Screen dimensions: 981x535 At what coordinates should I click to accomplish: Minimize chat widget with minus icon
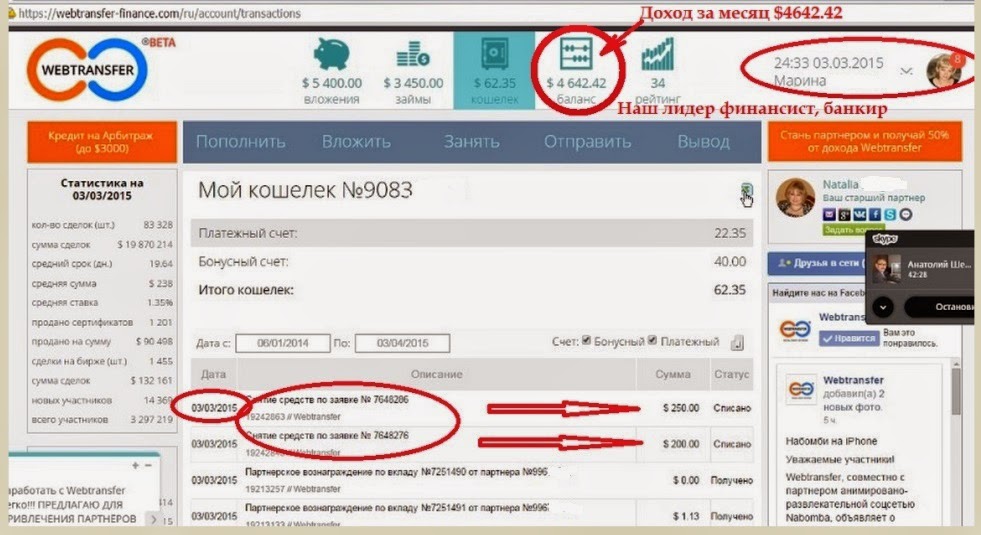click(148, 466)
